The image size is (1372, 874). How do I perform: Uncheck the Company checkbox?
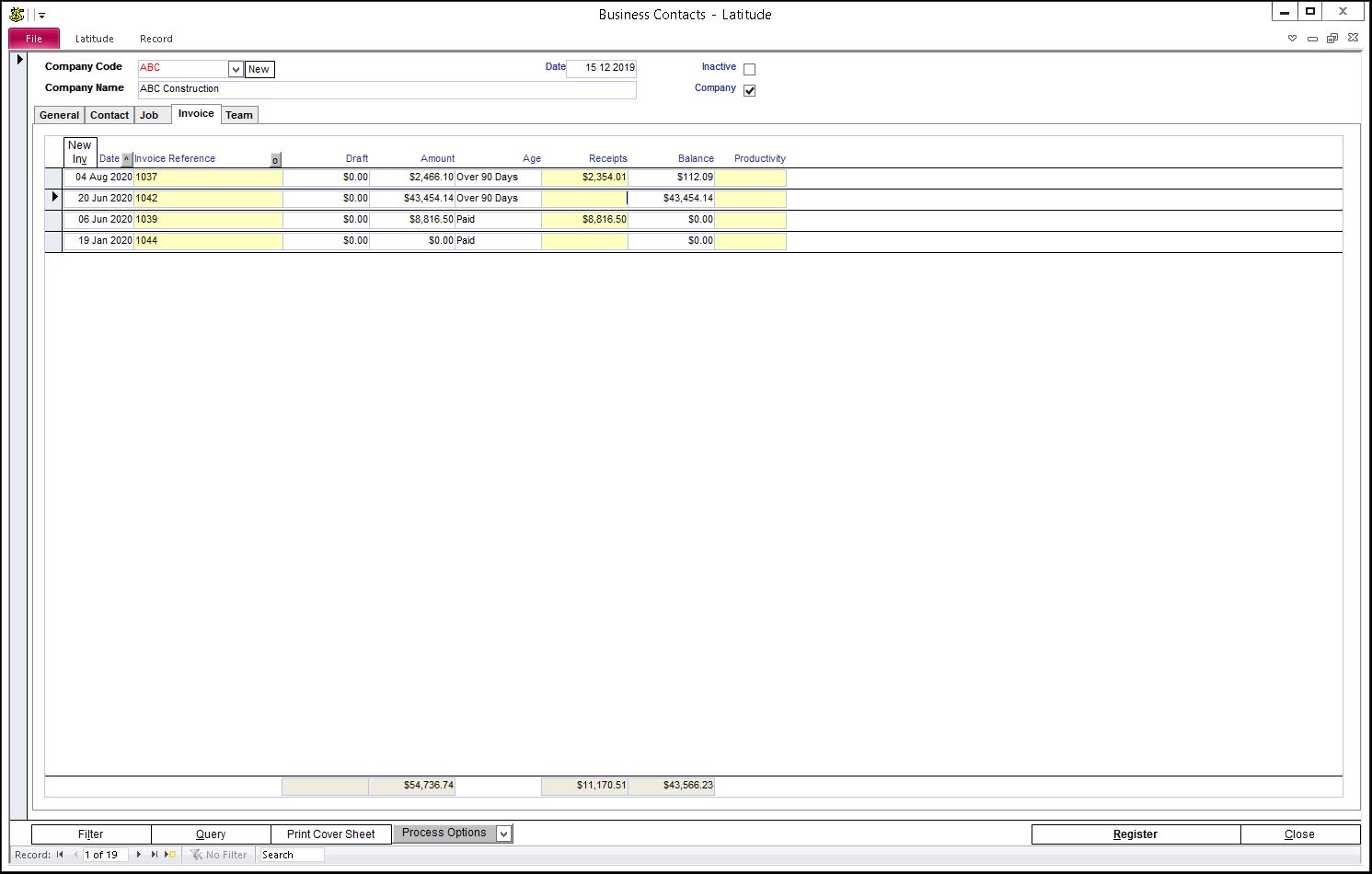click(749, 90)
